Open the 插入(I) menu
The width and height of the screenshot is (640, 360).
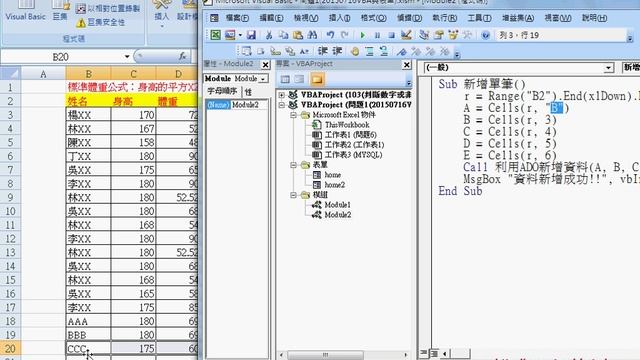tap(340, 18)
